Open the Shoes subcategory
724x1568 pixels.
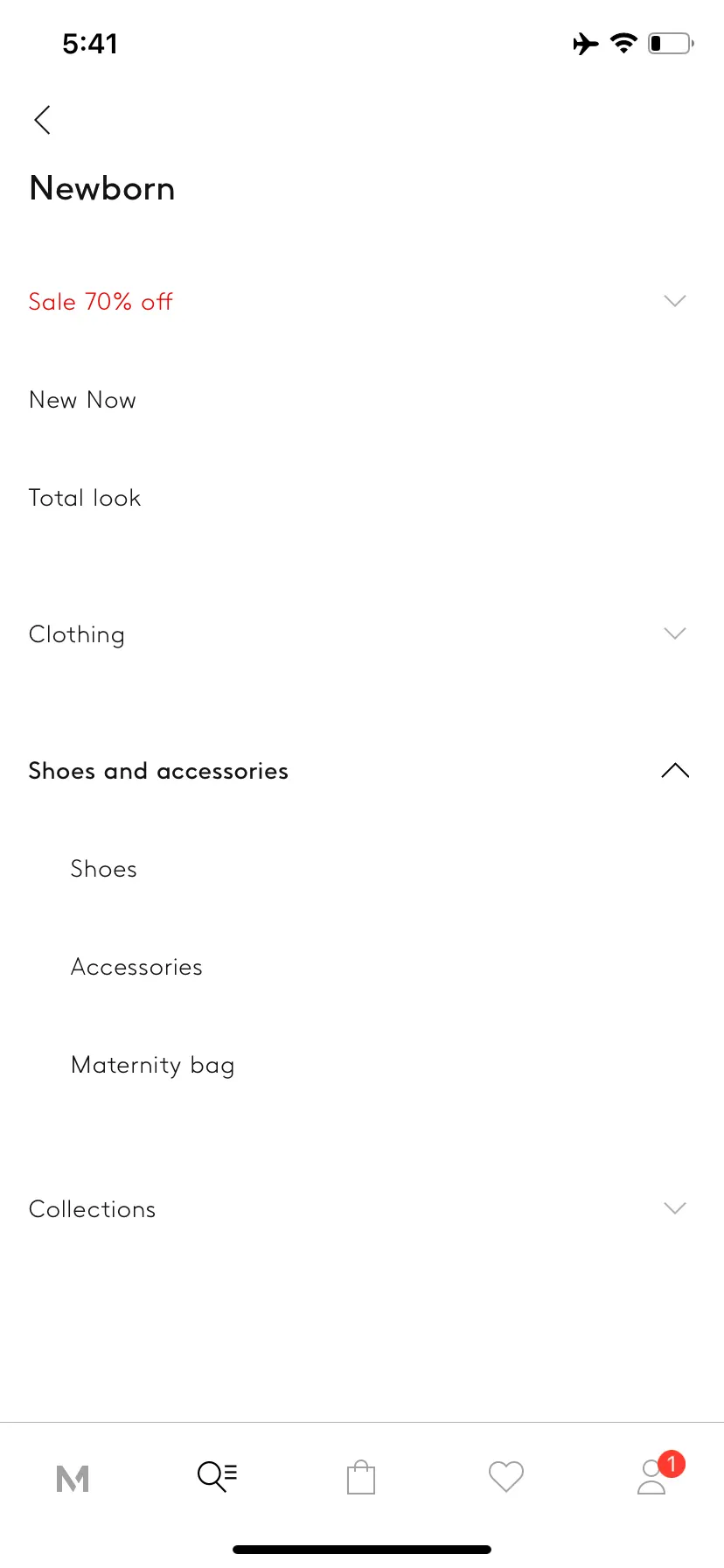104,869
